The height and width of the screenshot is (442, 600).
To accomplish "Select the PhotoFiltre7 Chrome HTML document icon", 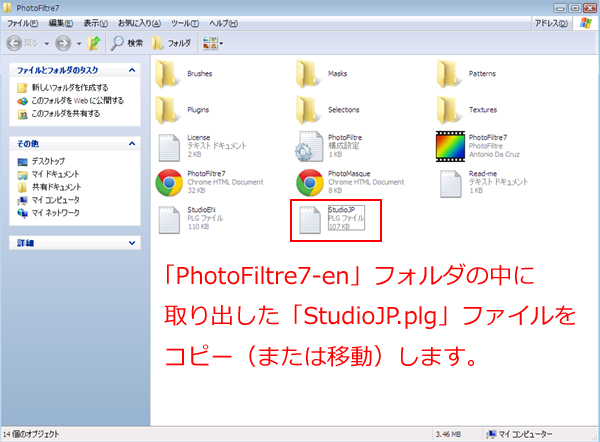I will 169,183.
